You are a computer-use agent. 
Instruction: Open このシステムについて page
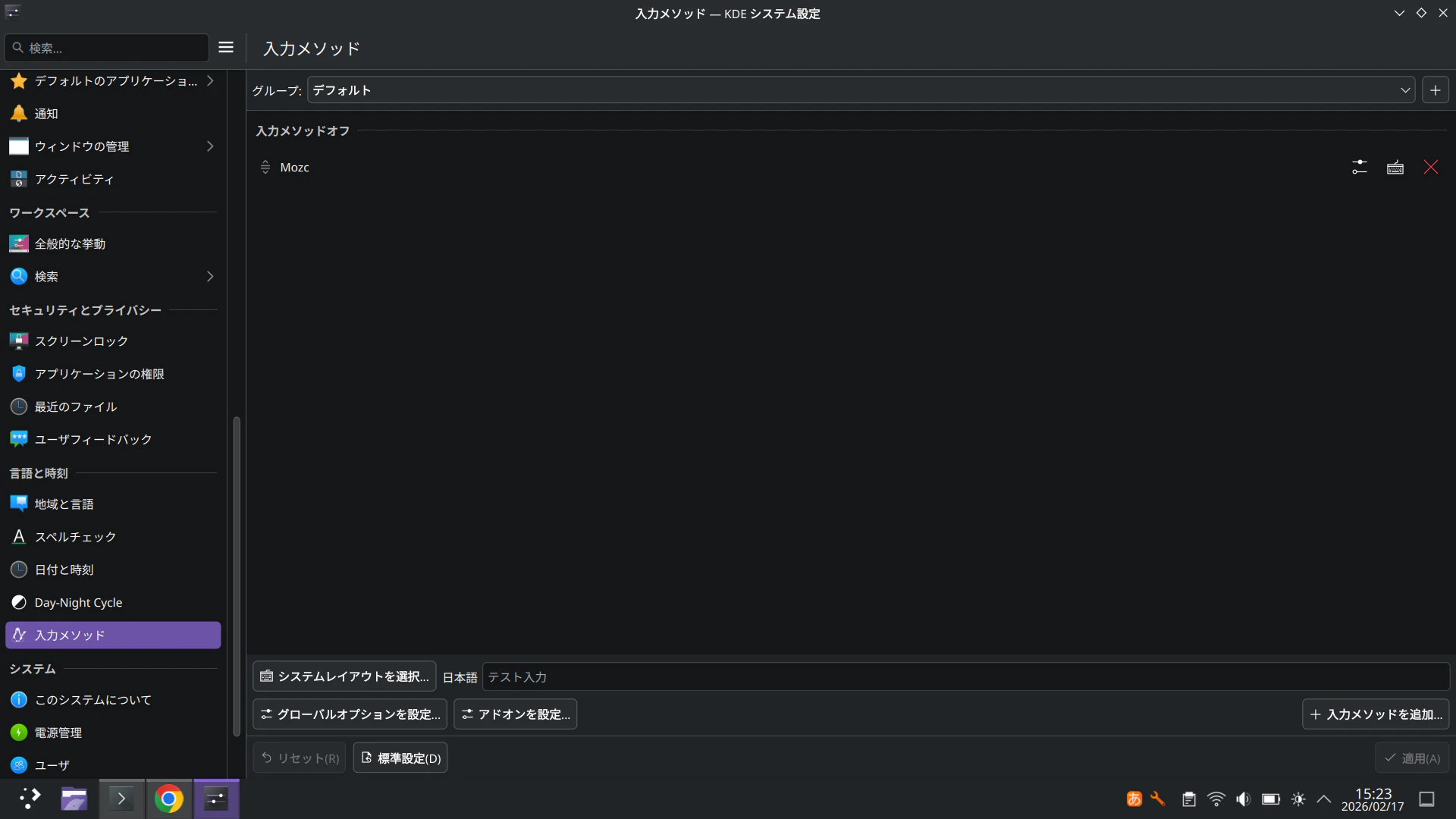[x=113, y=699]
